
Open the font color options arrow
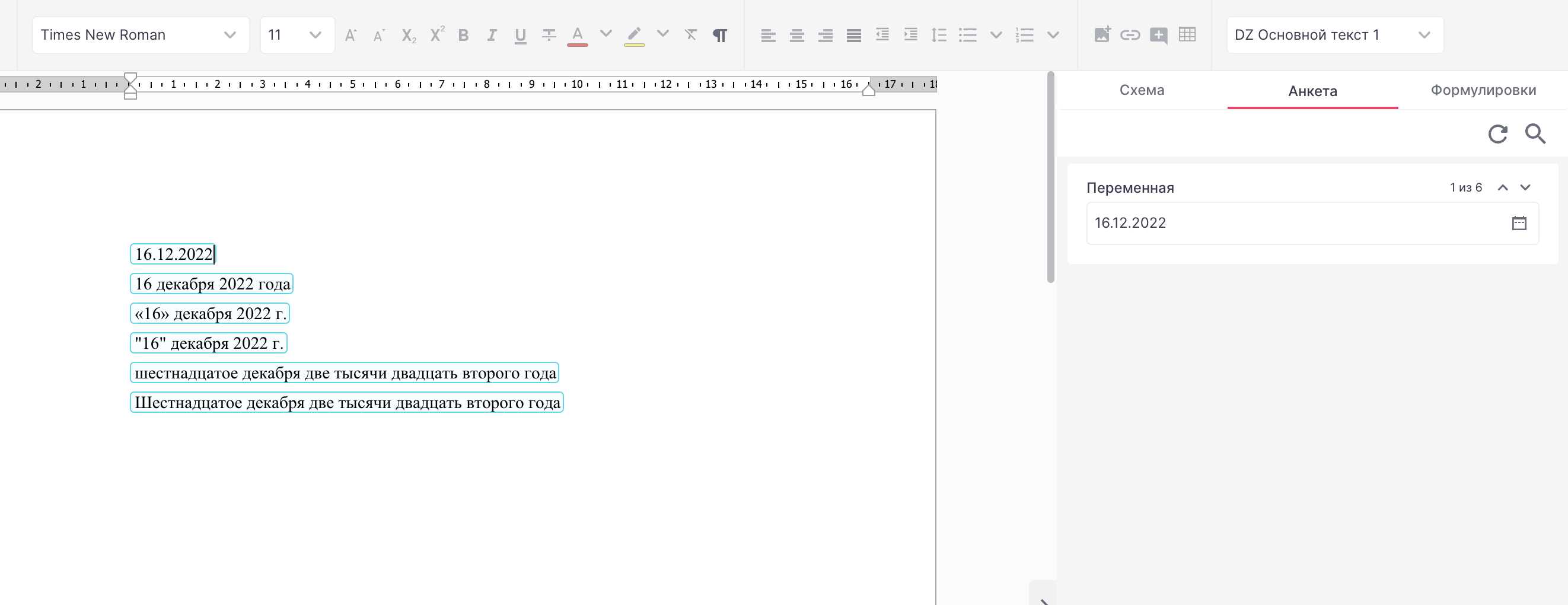(605, 33)
